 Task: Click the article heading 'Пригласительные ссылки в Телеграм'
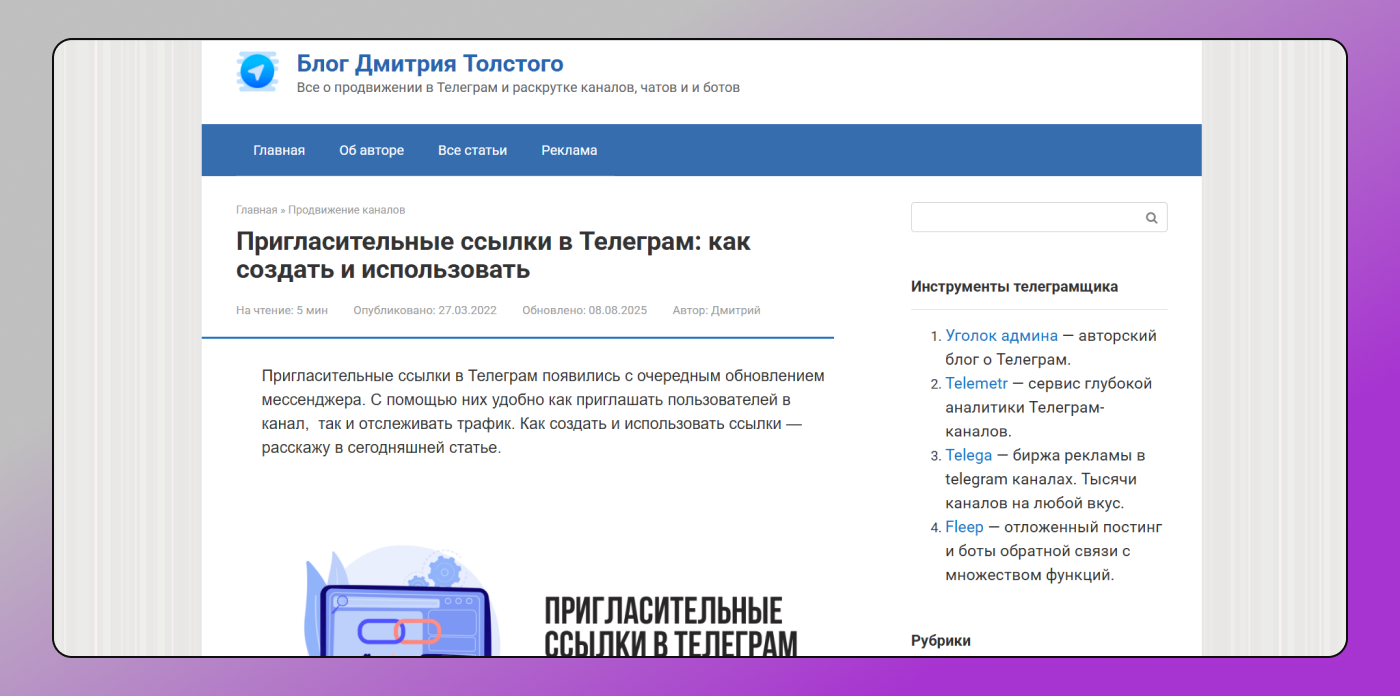[493, 256]
